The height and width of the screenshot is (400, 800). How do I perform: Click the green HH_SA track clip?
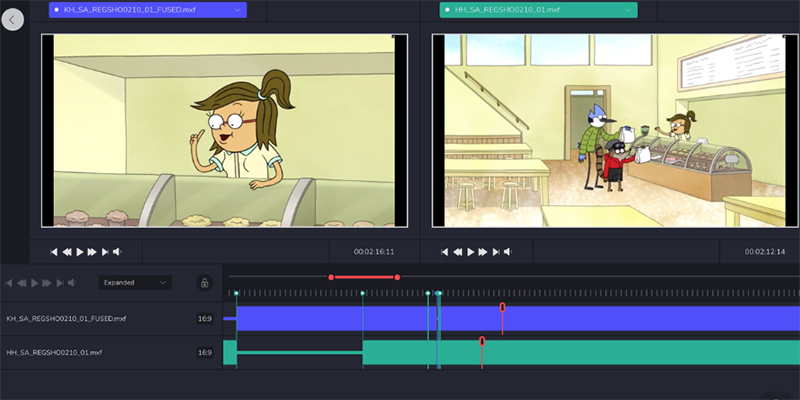click(x=582, y=353)
